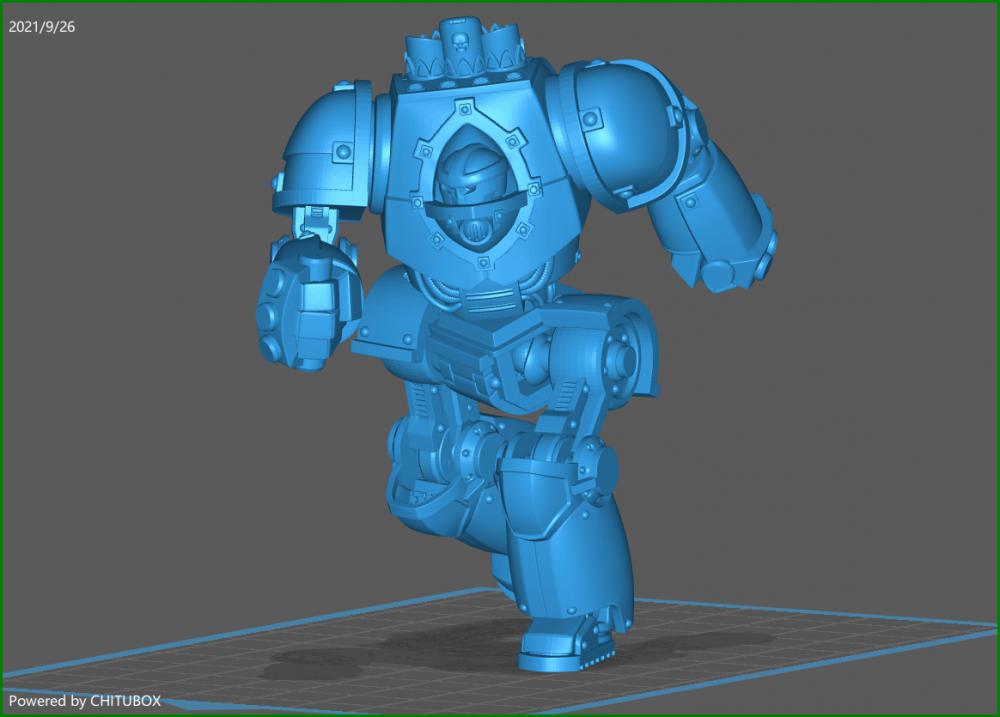
Task: Click the Powered by CHITUBOX link
Action: pyautogui.click(x=85, y=701)
